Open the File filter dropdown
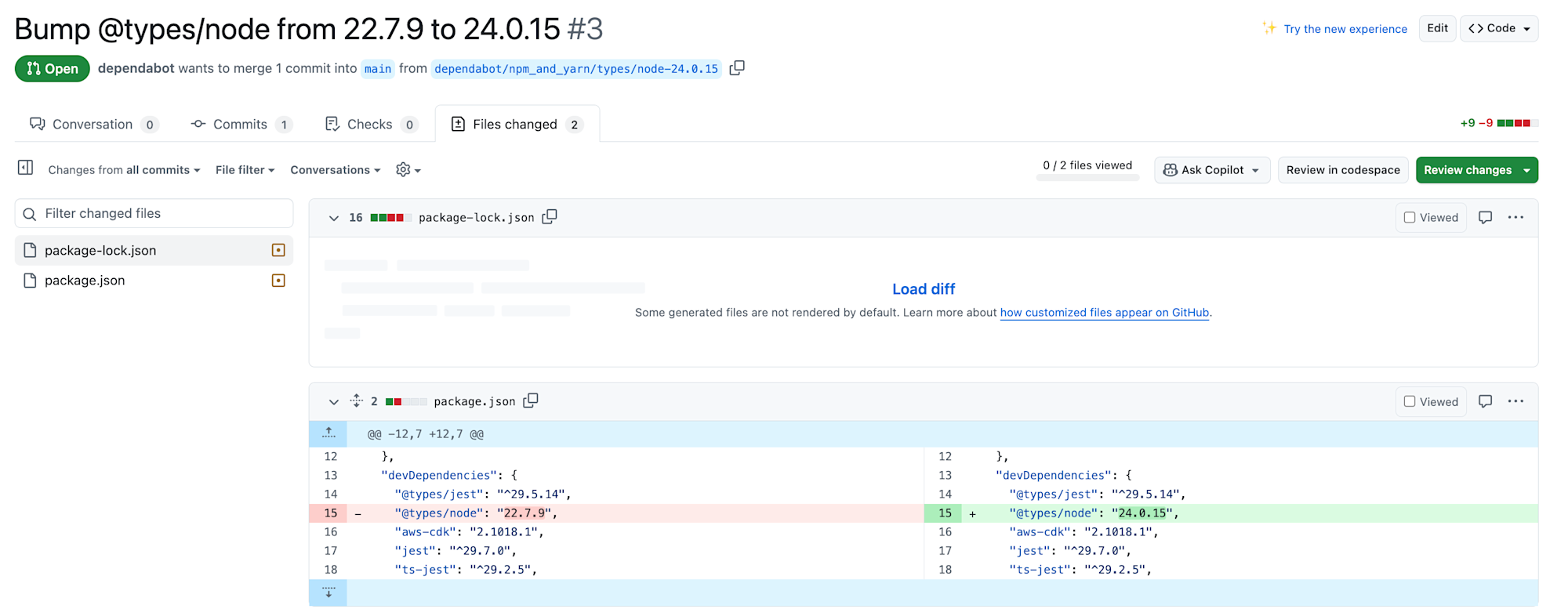 pos(245,170)
